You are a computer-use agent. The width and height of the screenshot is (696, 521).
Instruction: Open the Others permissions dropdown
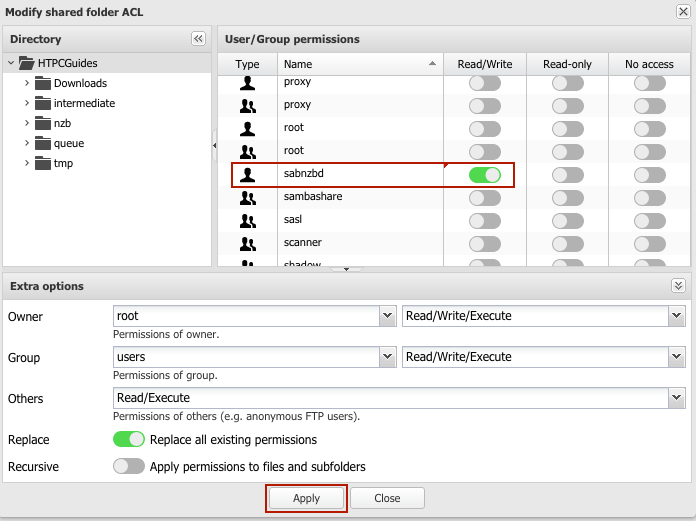676,398
